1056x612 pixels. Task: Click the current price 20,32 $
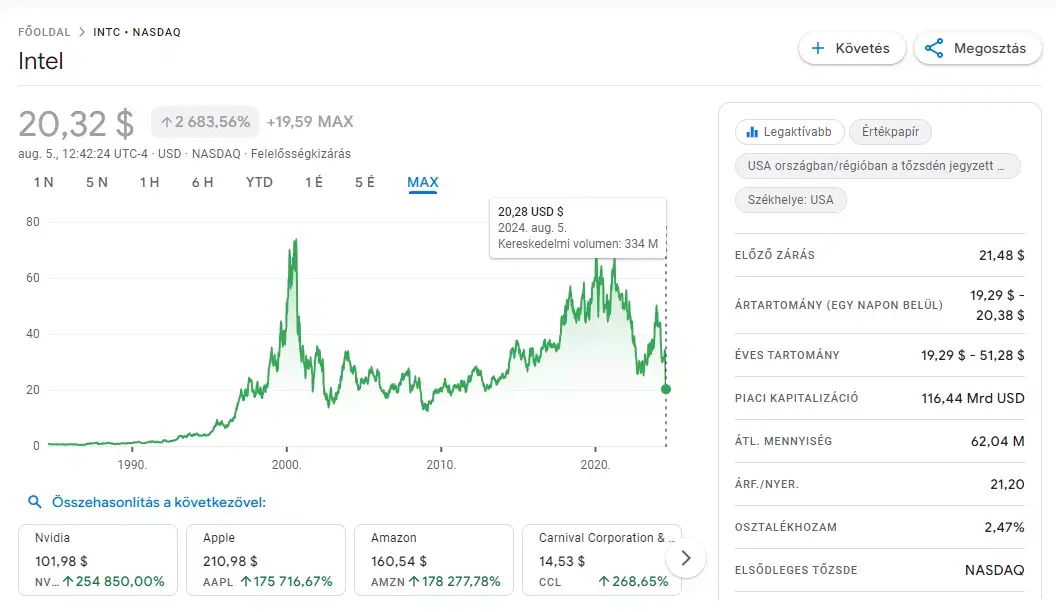[76, 124]
